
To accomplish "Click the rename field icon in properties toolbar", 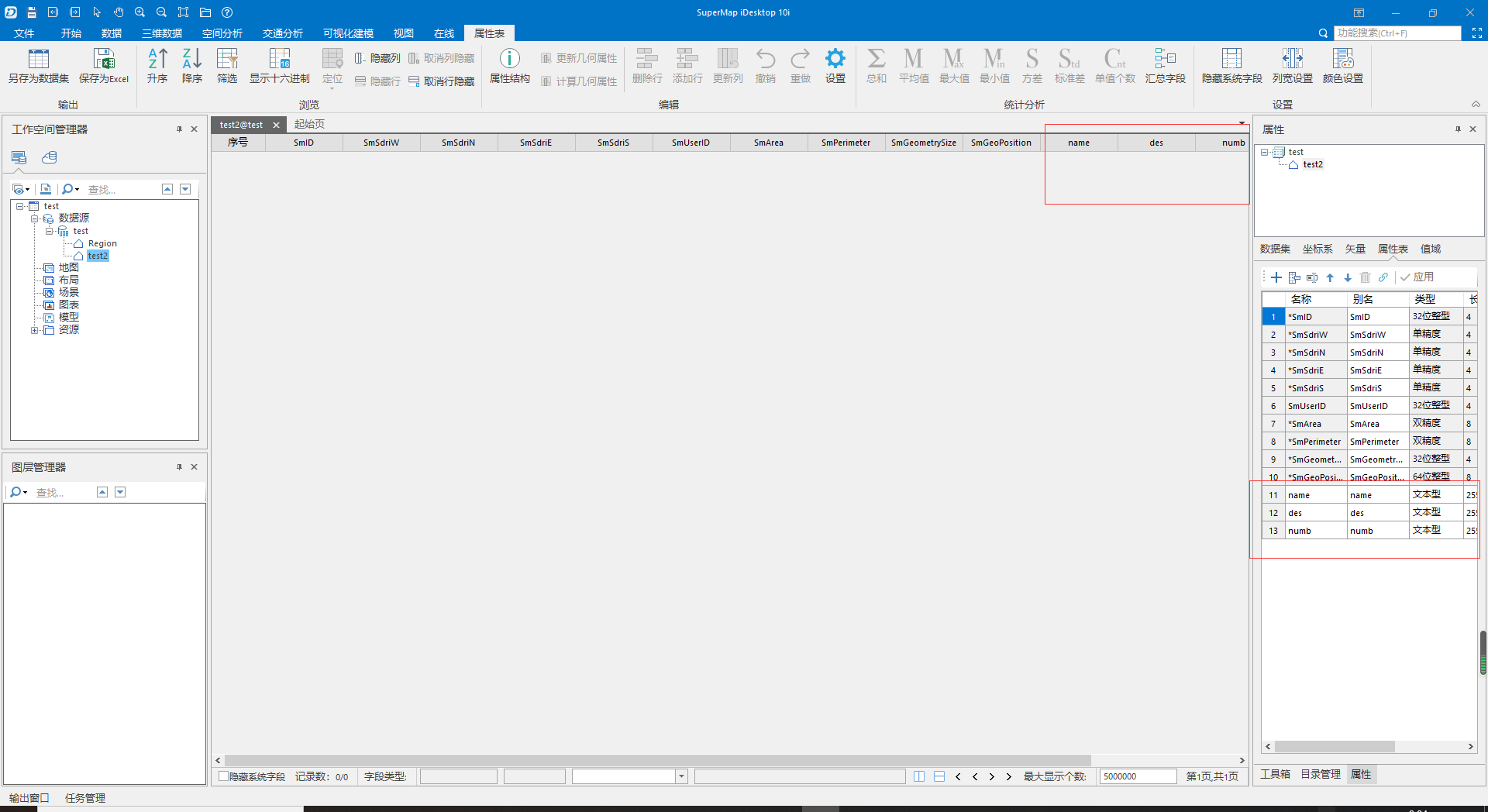I will pos(1312,277).
